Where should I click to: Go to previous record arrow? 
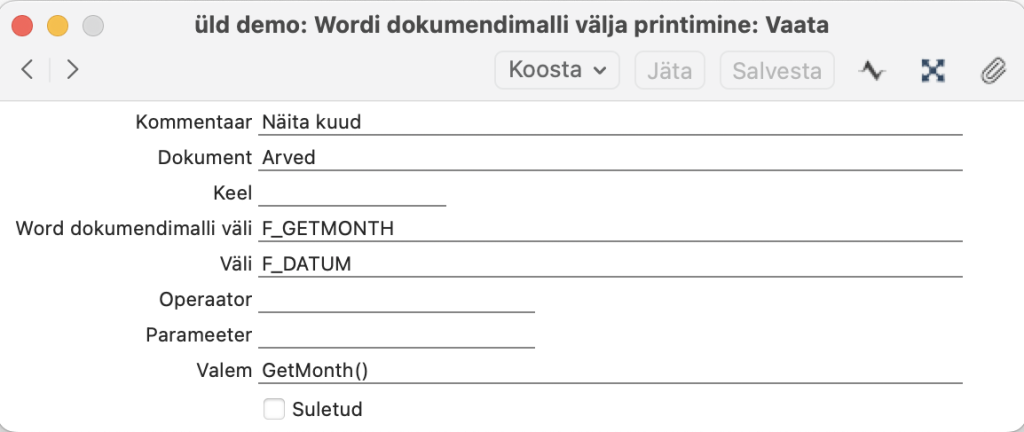27,70
